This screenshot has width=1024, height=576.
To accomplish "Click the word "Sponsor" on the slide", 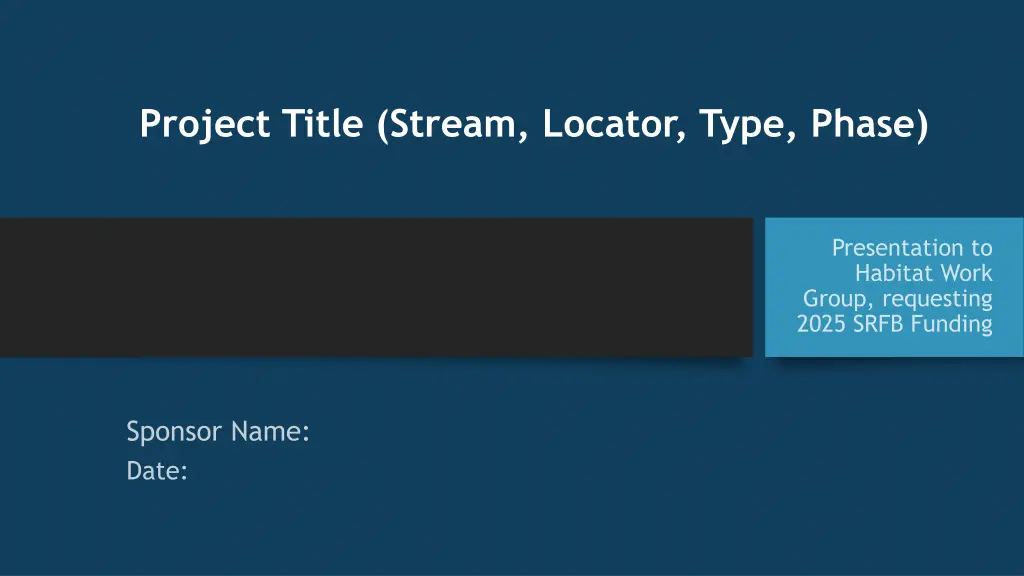I will point(174,432).
